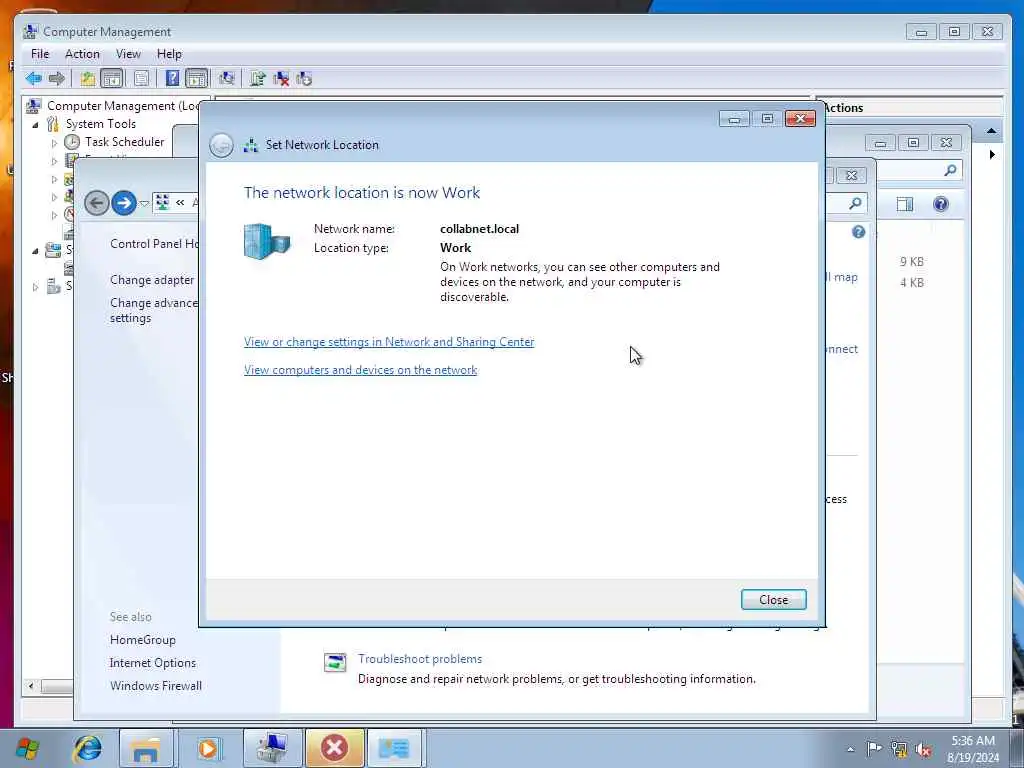Click the network icon in the address bar
The width and height of the screenshot is (1024, 768).
click(163, 202)
